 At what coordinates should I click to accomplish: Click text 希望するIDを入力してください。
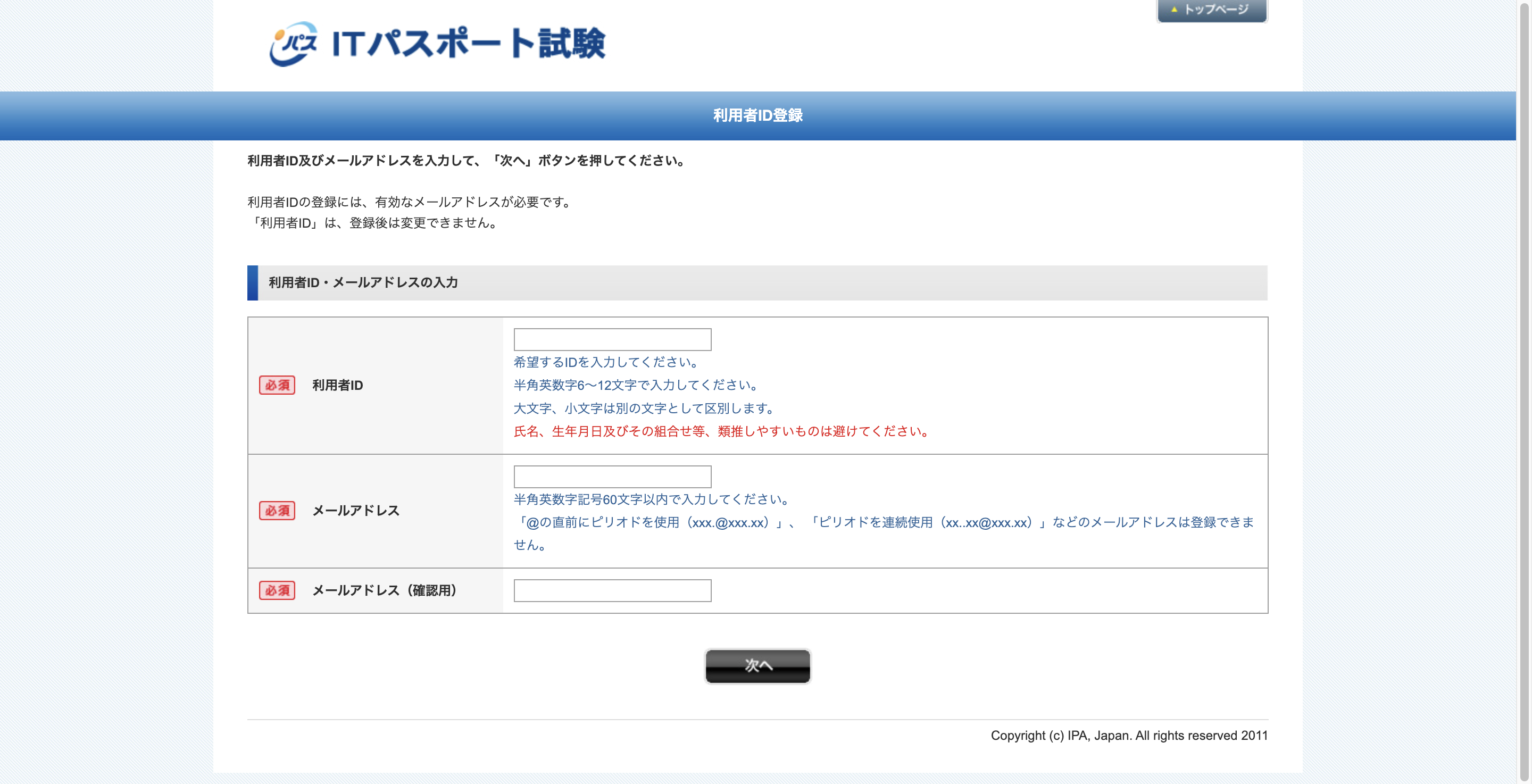606,362
